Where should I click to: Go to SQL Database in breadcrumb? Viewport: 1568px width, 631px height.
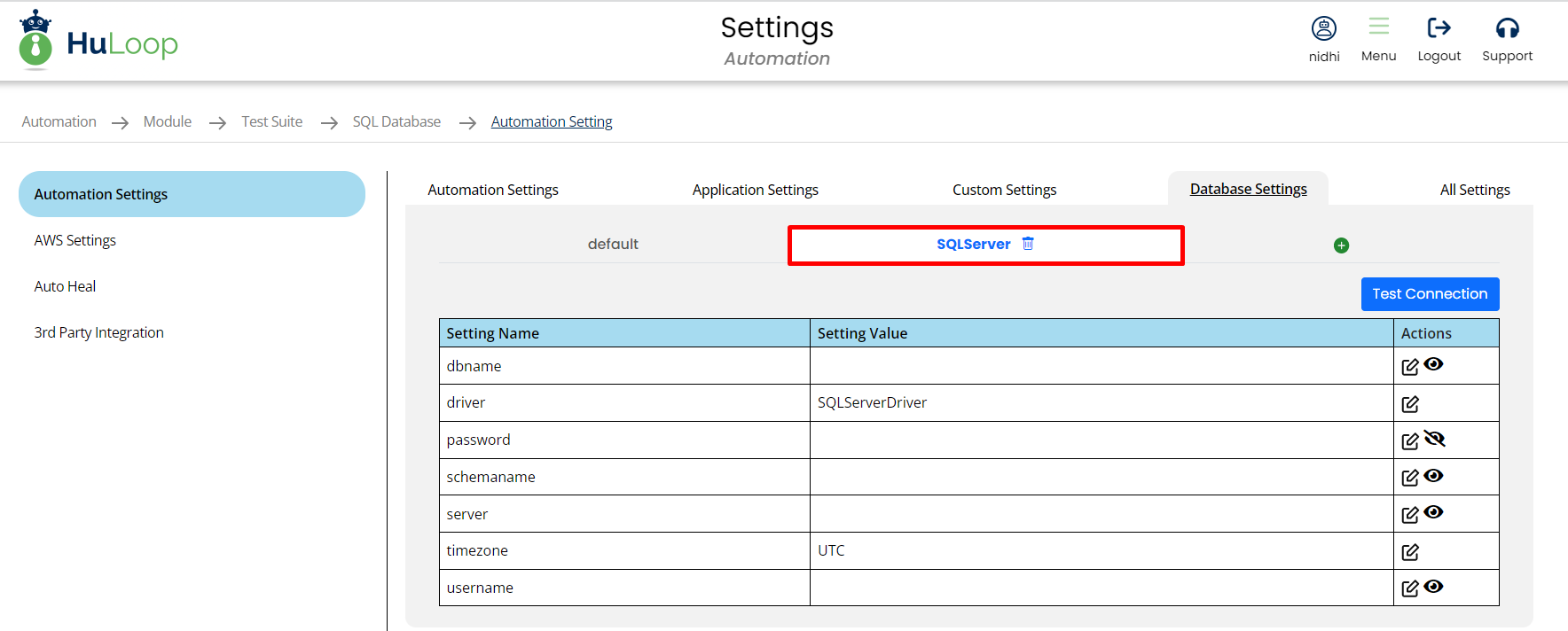click(396, 121)
